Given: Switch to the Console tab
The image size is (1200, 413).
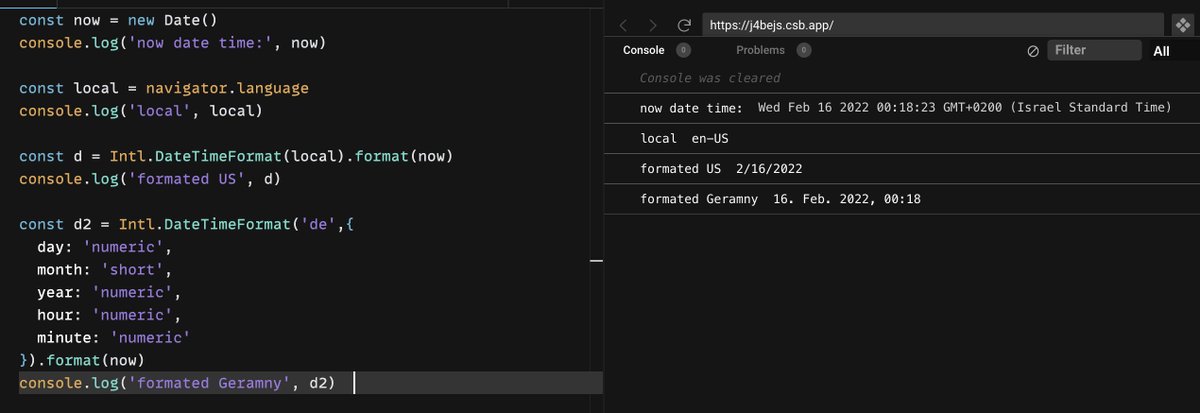Looking at the screenshot, I should (x=643, y=50).
